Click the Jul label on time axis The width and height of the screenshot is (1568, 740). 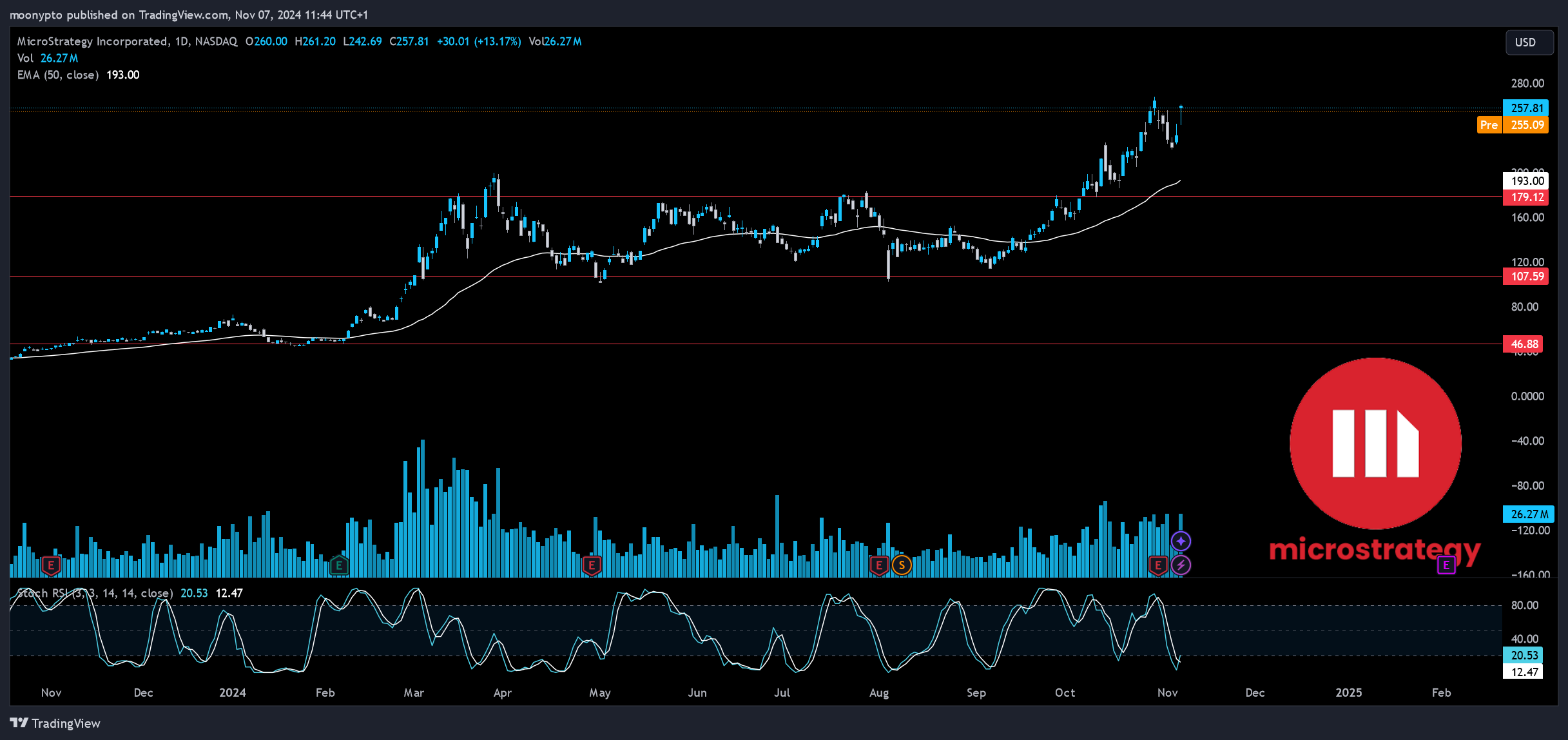tap(782, 693)
